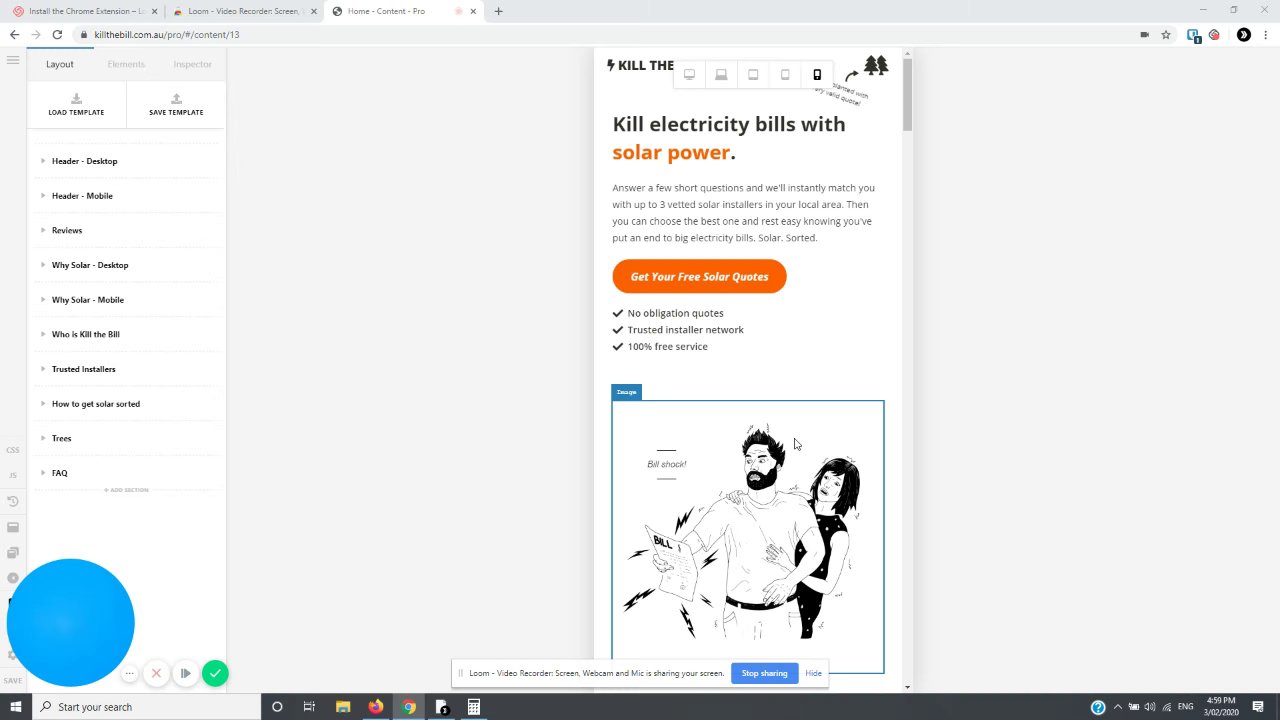Viewport: 1280px width, 720px height.
Task: Switch to portrait tablet preview
Action: [x=785, y=74]
